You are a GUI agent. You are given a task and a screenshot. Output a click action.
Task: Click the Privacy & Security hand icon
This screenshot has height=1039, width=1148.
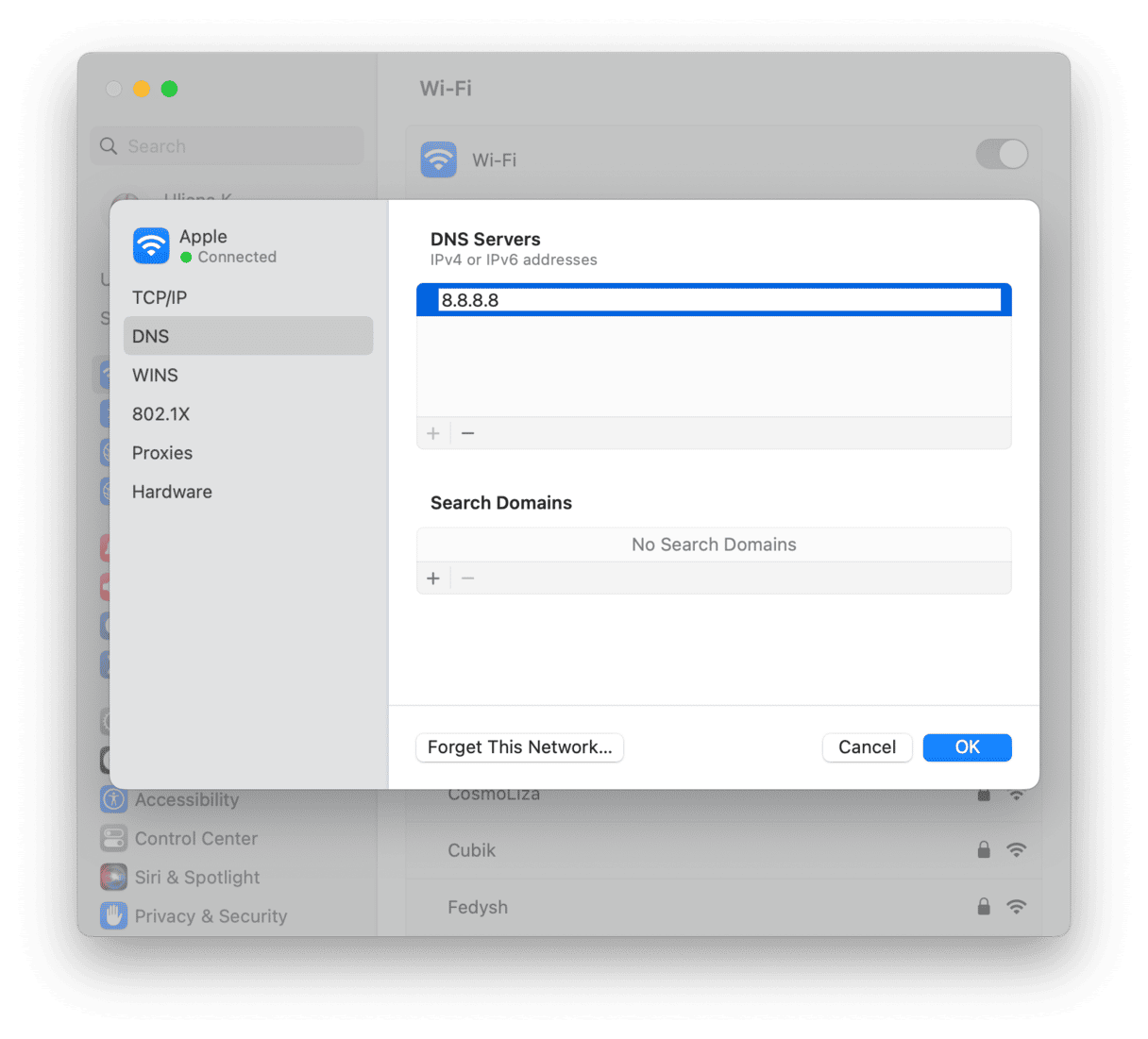coord(113,915)
